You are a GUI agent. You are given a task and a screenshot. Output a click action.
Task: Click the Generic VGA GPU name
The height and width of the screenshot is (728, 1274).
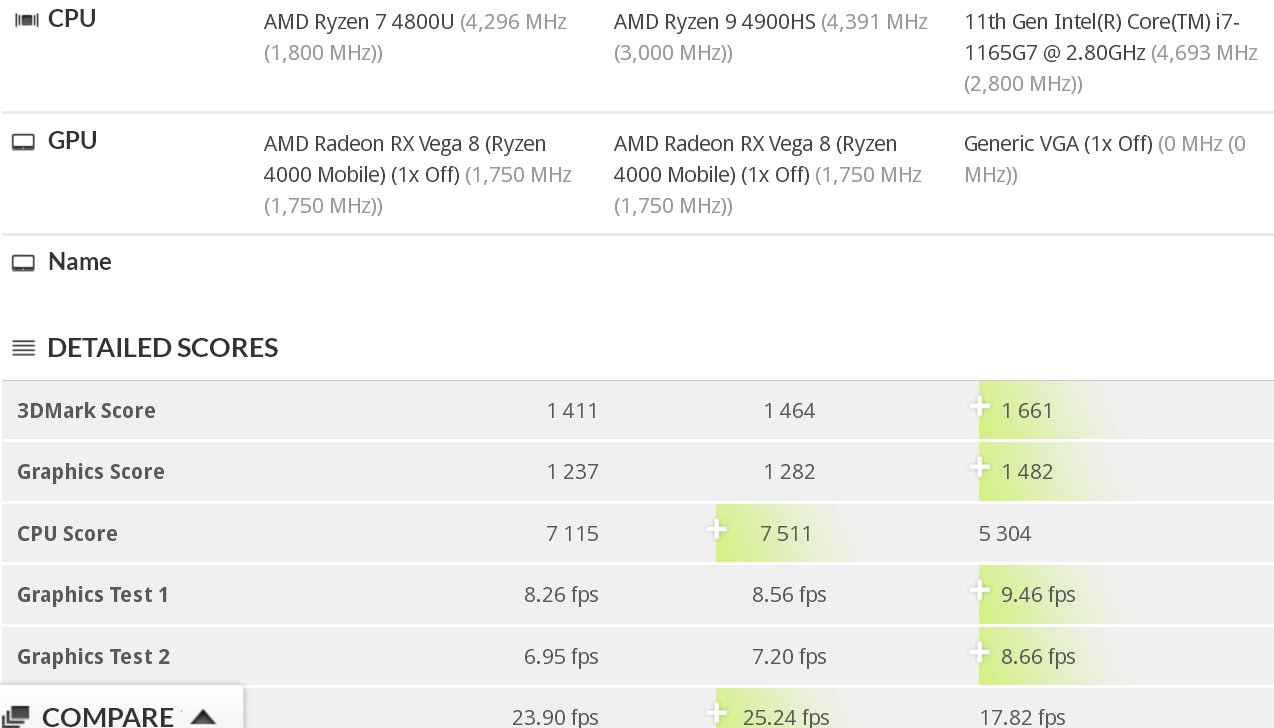coord(1057,143)
